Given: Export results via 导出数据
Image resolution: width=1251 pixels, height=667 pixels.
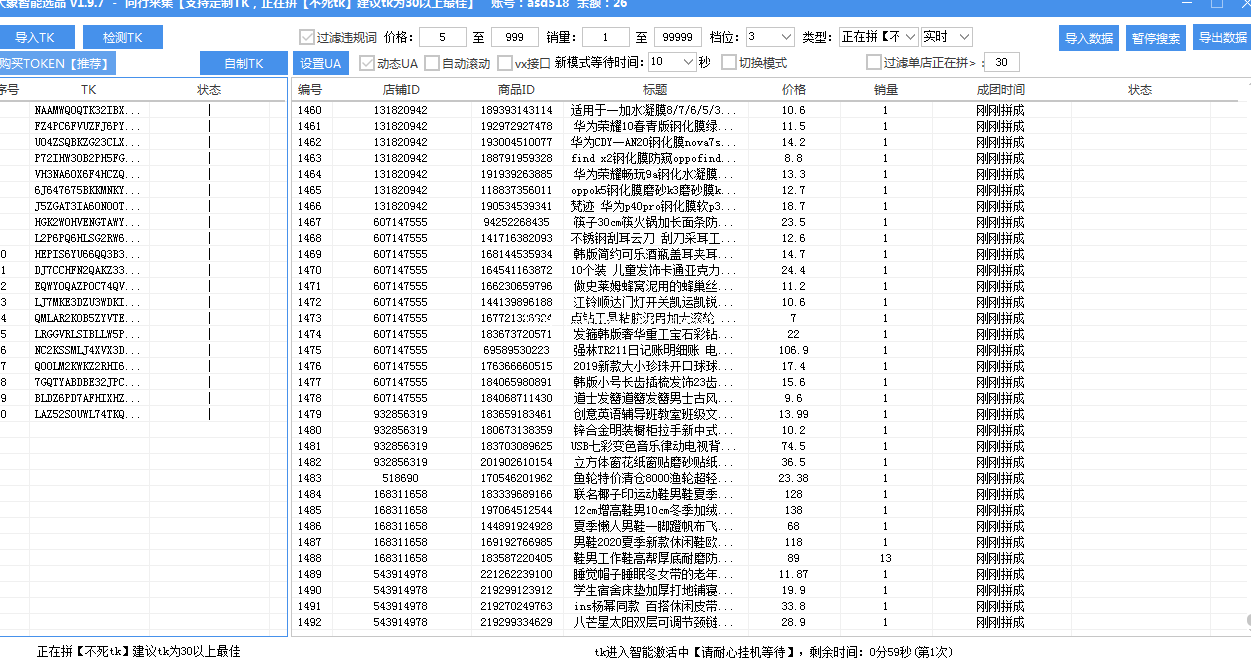Looking at the screenshot, I should coord(1222,38).
